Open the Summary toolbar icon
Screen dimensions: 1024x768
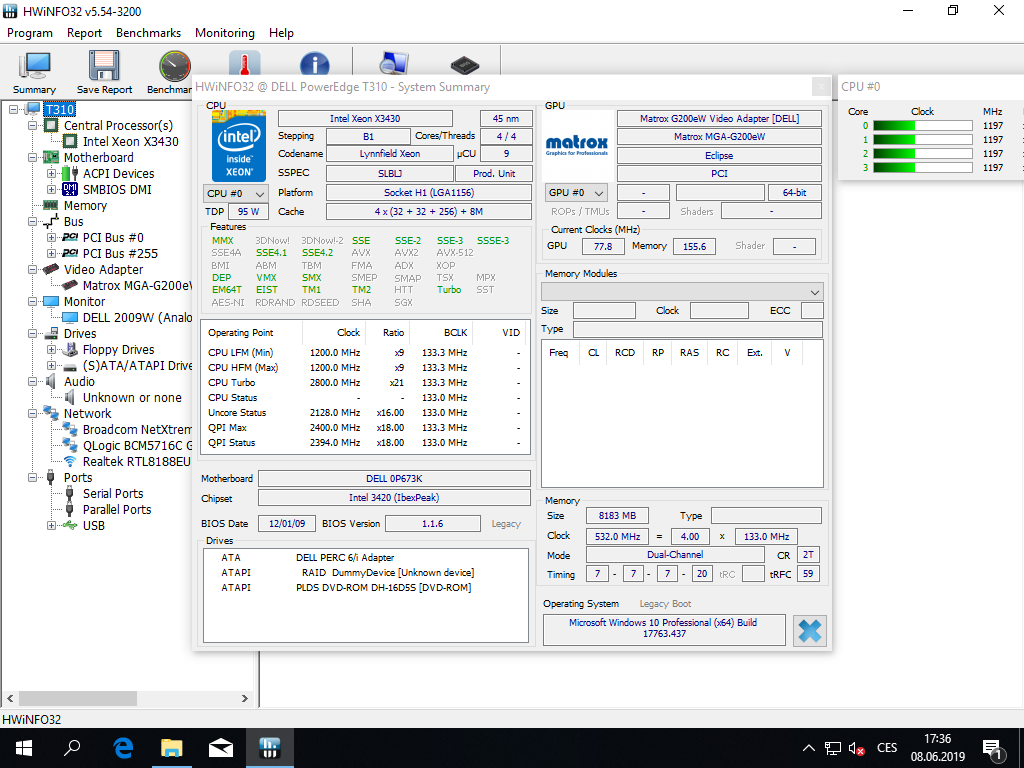click(x=35, y=68)
